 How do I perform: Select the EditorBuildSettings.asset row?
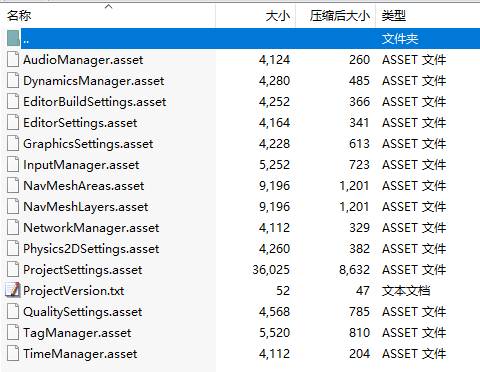[240, 102]
